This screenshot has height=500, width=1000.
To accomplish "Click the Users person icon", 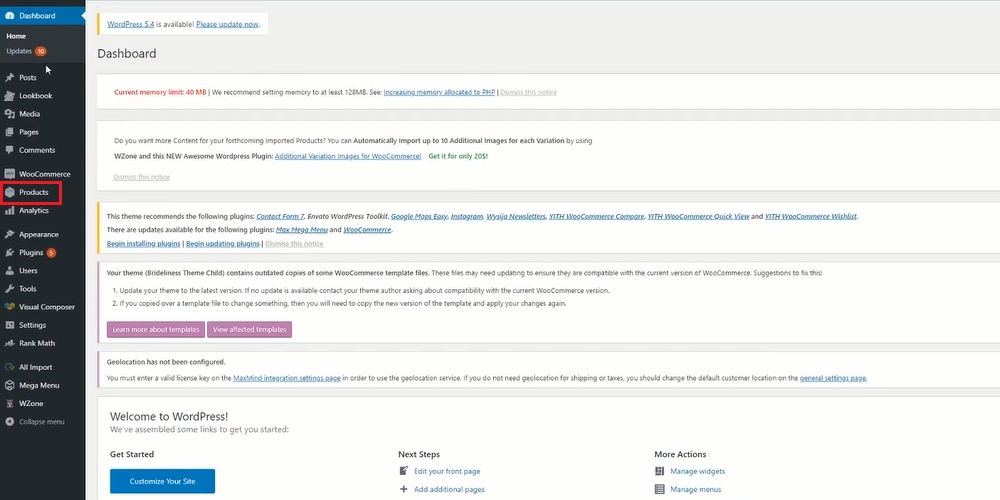I will 10,270.
